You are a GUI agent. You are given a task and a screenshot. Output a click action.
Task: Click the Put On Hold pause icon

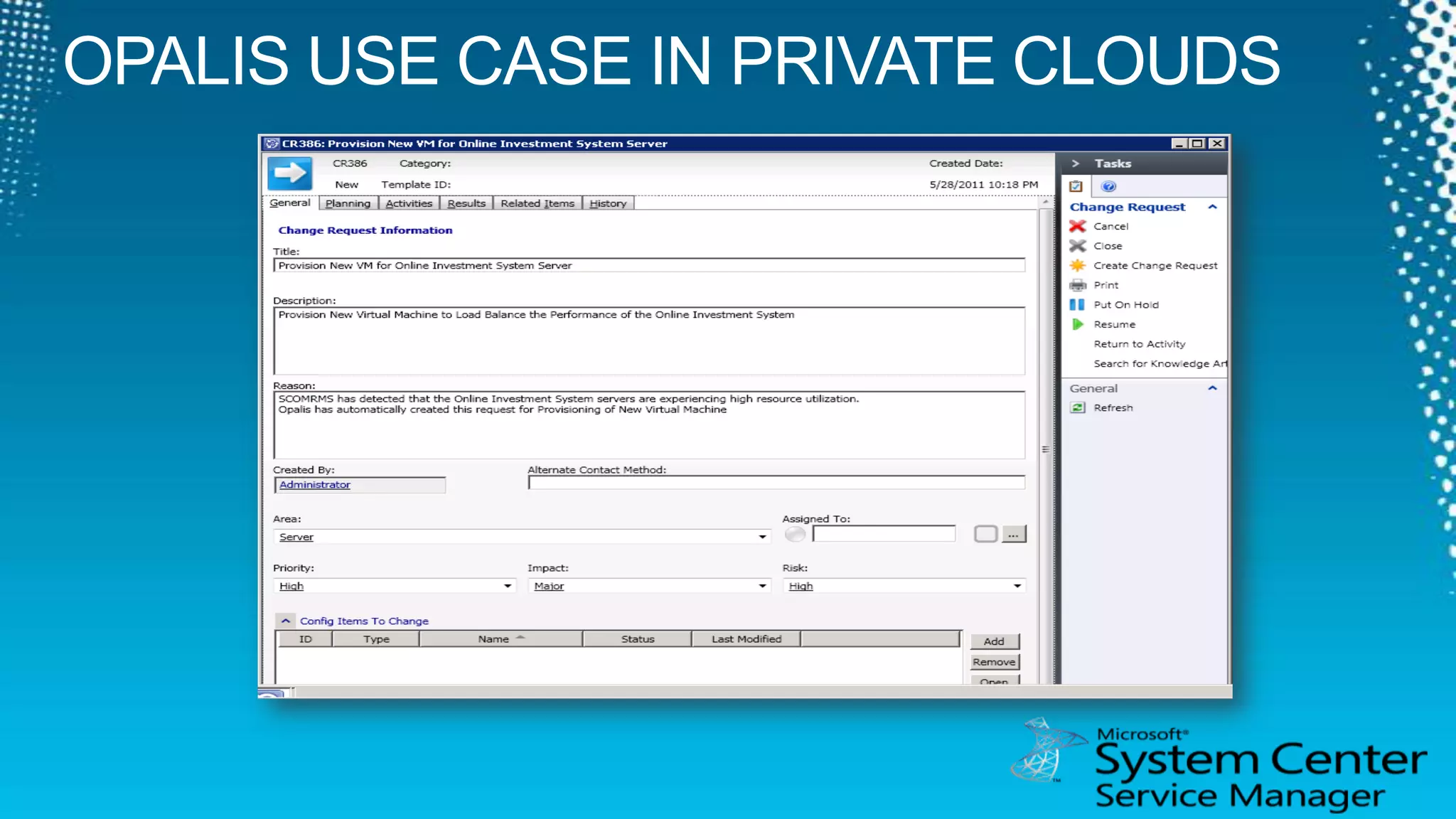point(1078,304)
